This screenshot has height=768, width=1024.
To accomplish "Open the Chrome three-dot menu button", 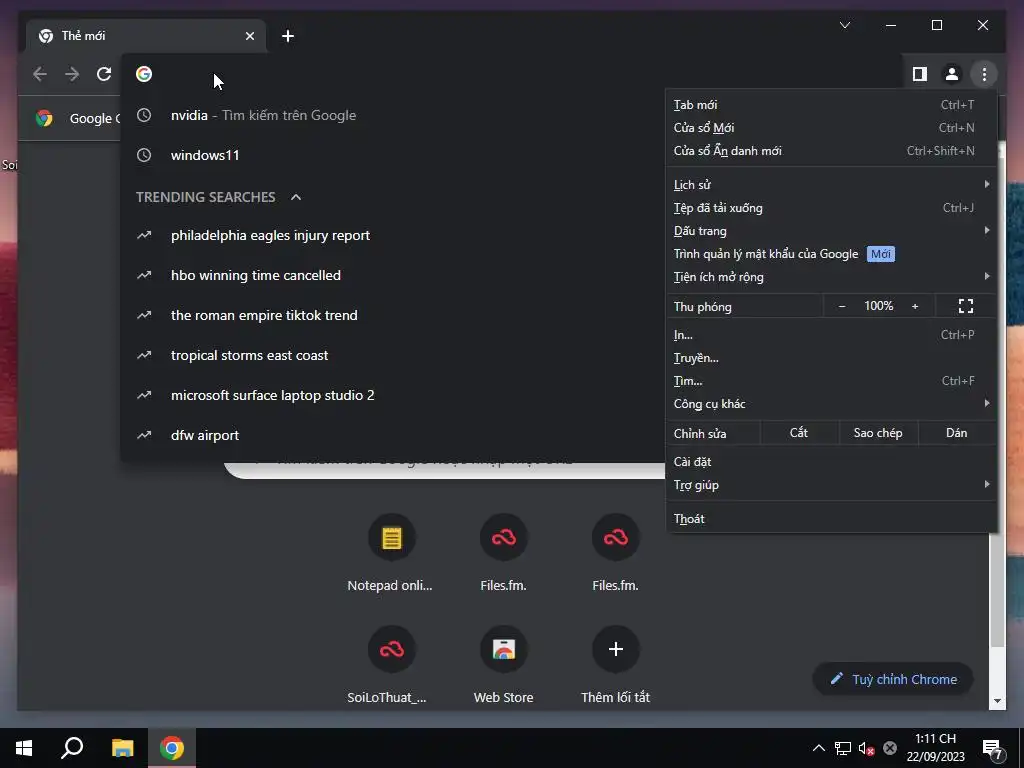I will click(984, 74).
